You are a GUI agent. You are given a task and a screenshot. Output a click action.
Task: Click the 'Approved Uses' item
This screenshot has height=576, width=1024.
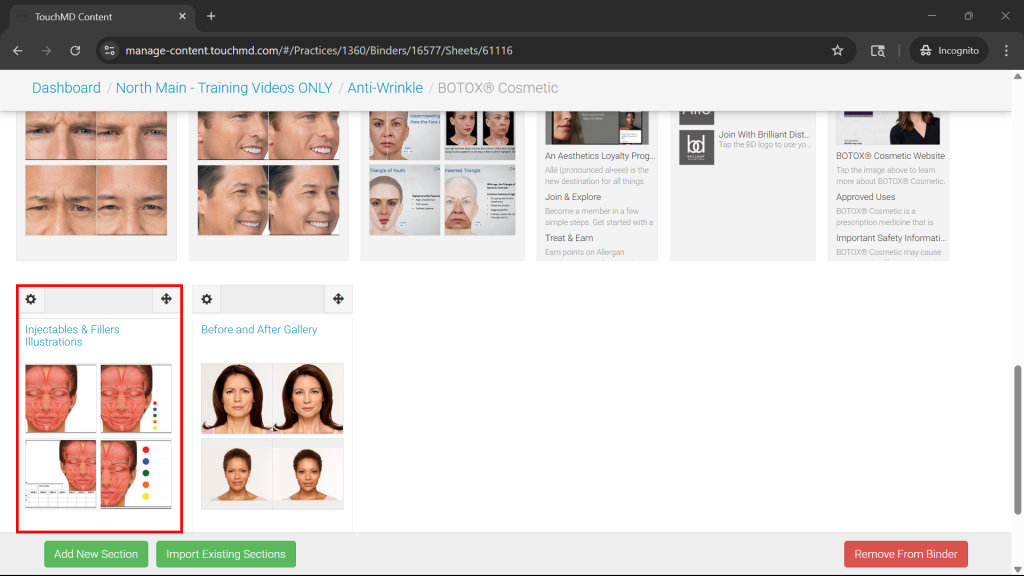click(x=865, y=197)
